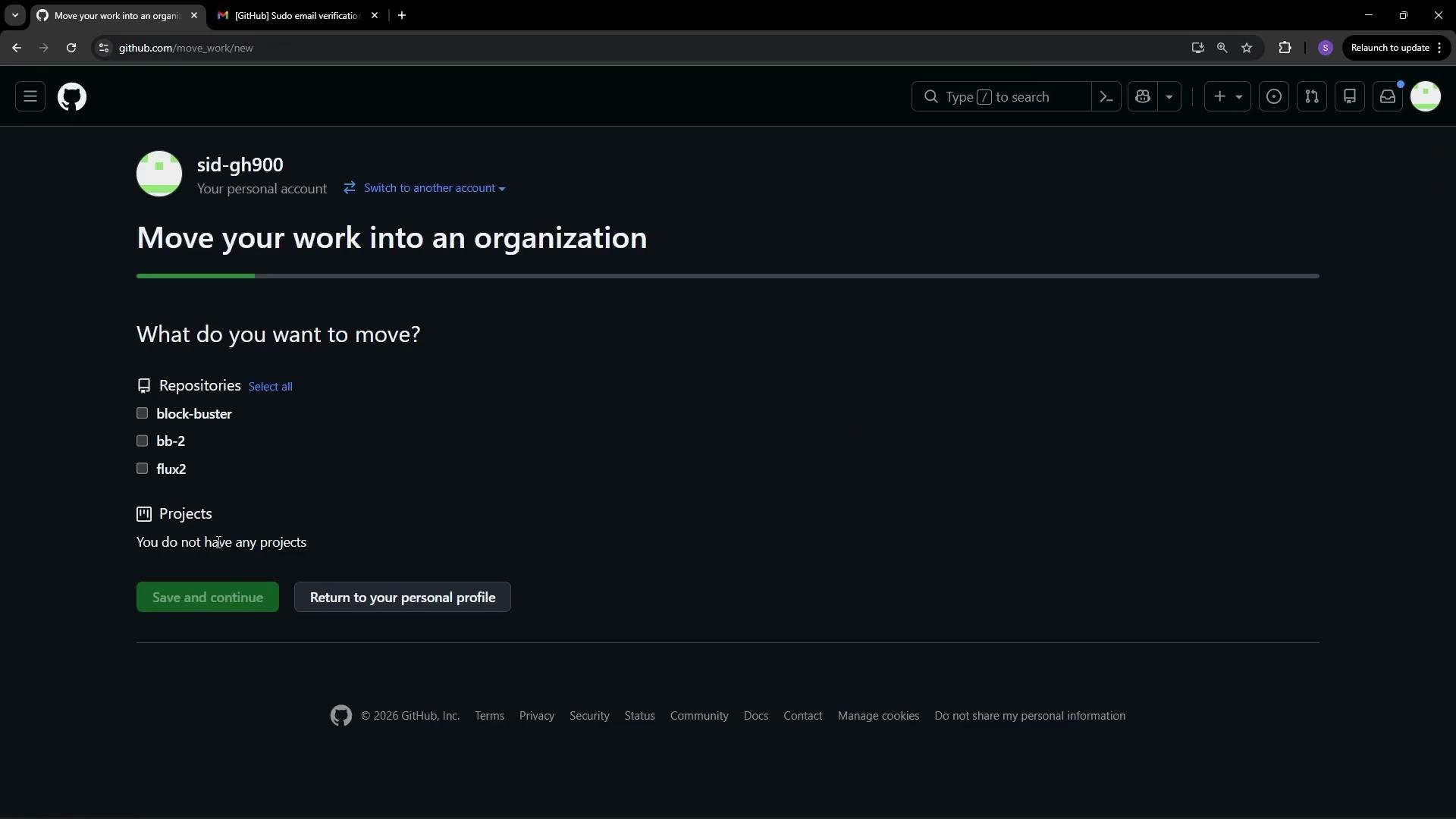This screenshot has height=819, width=1456.
Task: Close the Gmail Sudo email tab
Action: point(375,15)
